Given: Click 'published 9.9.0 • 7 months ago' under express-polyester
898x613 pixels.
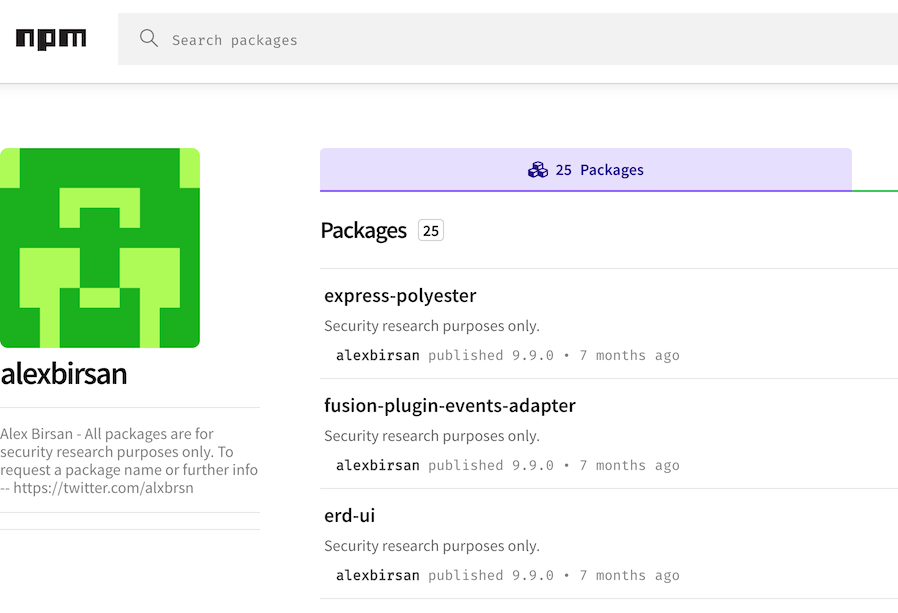Looking at the screenshot, I should tap(554, 355).
